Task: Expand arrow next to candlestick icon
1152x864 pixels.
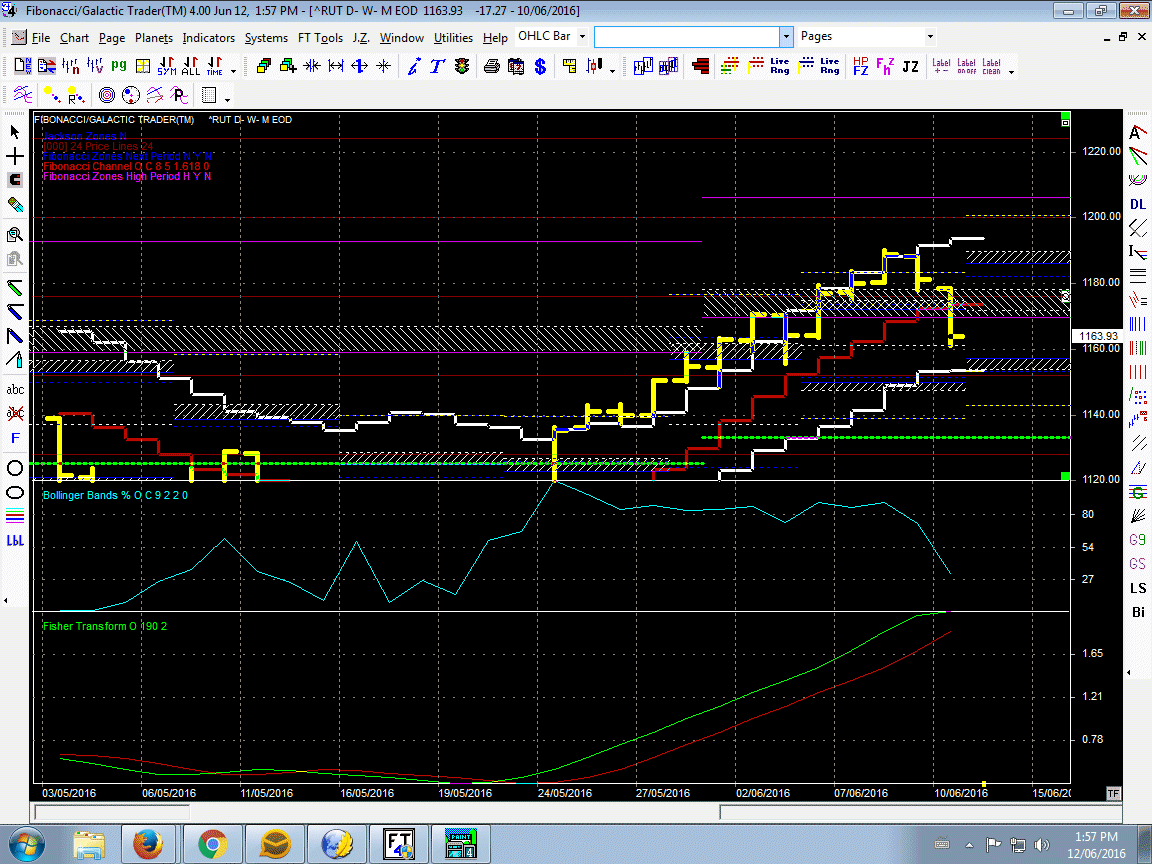Action: [x=612, y=71]
